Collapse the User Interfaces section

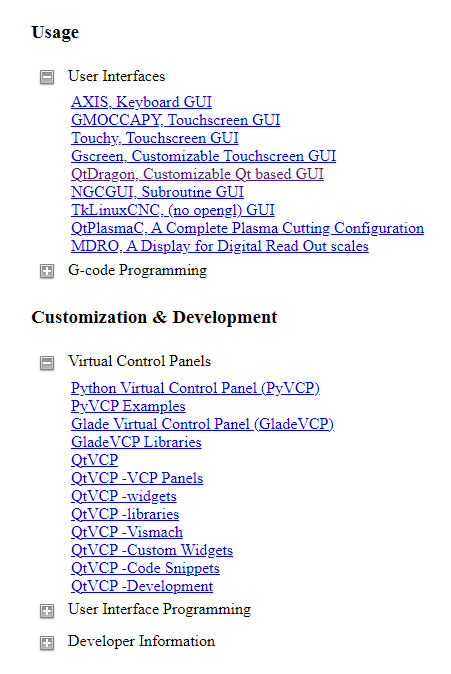[x=47, y=77]
